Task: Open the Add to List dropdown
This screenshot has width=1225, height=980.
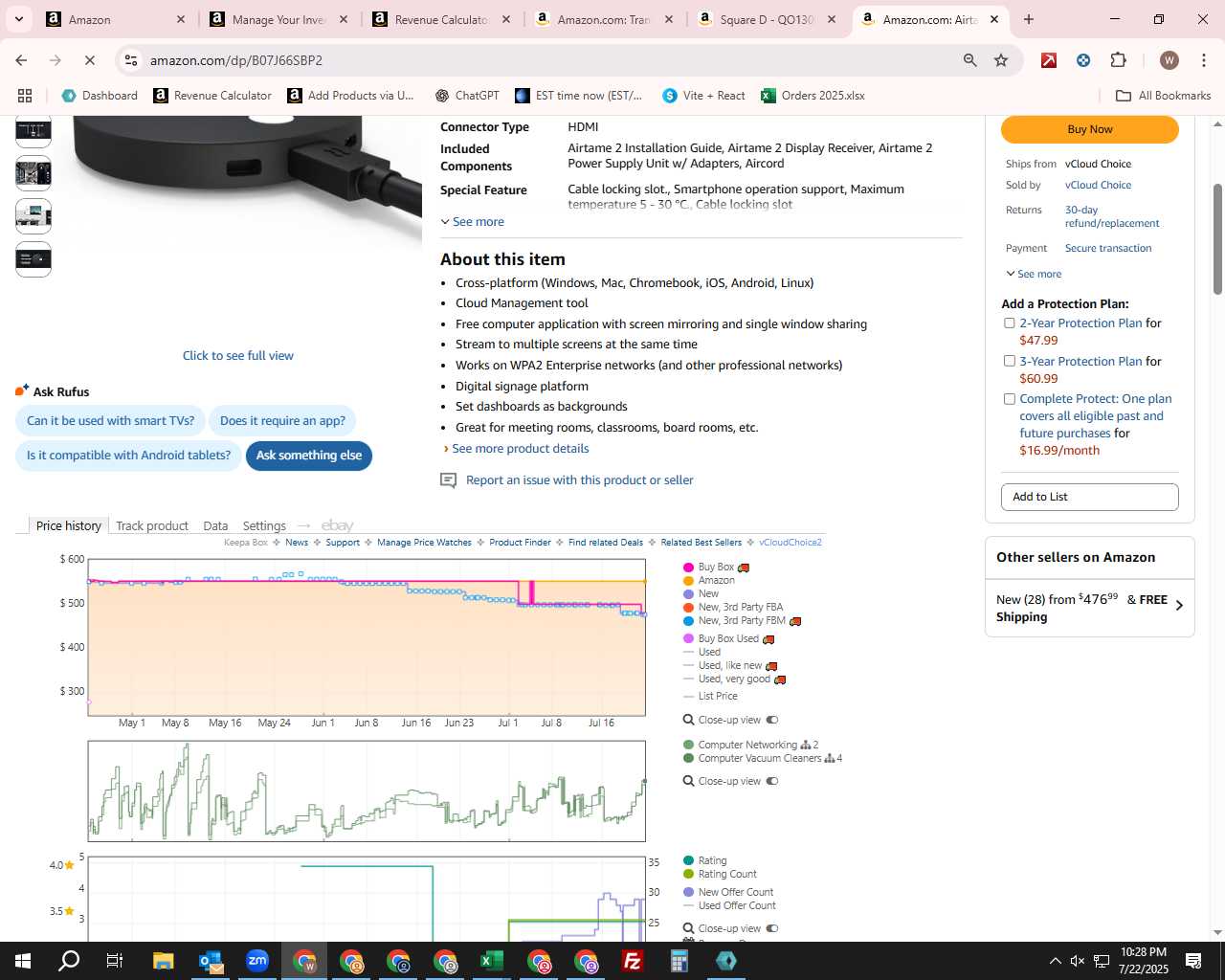Action: tap(1089, 497)
